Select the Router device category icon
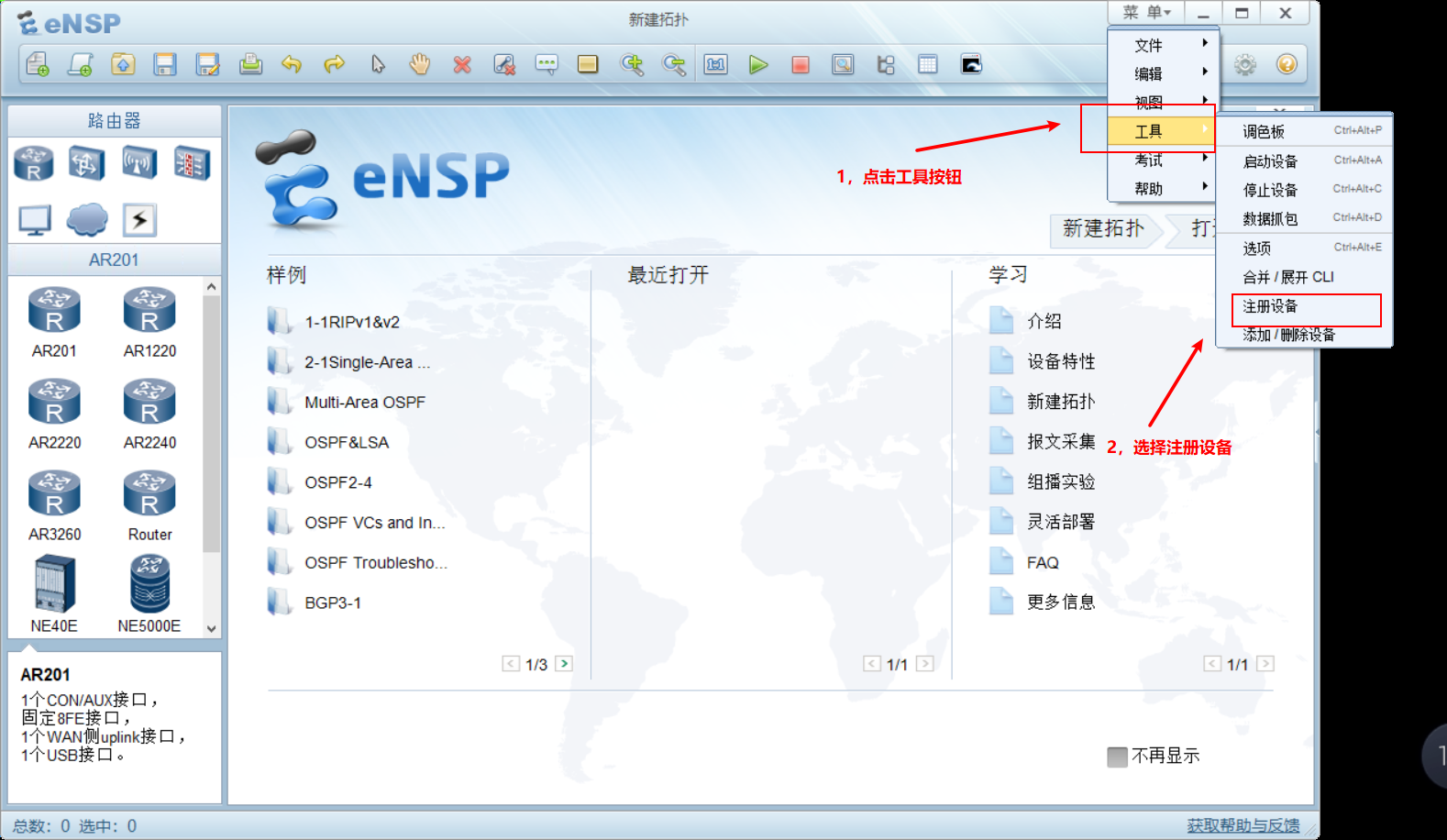Viewport: 1447px width, 840px height. 34,163
